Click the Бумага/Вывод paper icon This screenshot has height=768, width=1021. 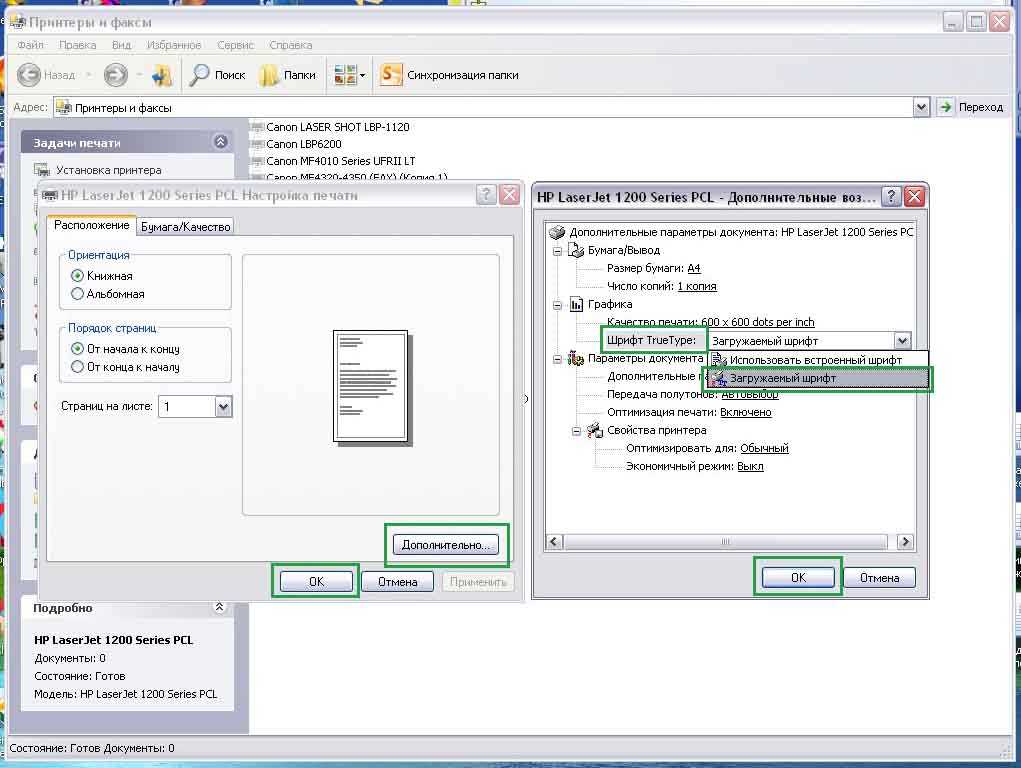click(576, 250)
